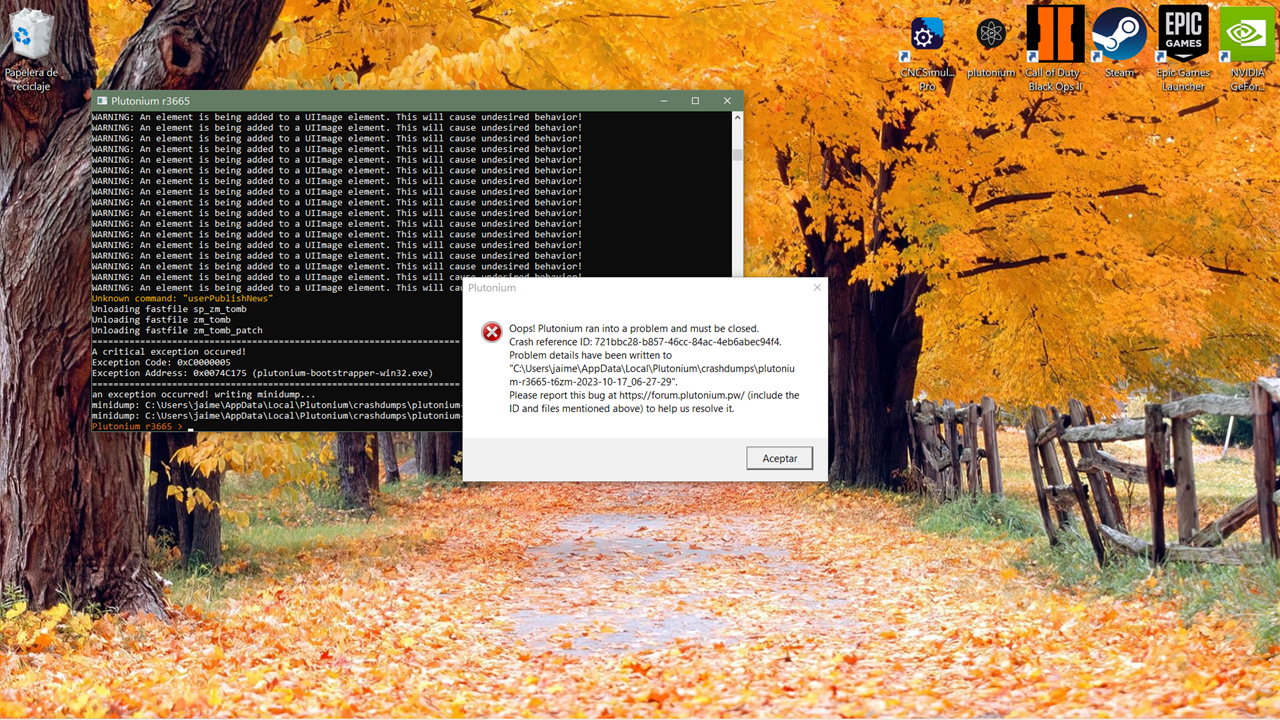Click the console vertical scrollbar thumb
The width and height of the screenshot is (1280, 720).
click(x=737, y=154)
